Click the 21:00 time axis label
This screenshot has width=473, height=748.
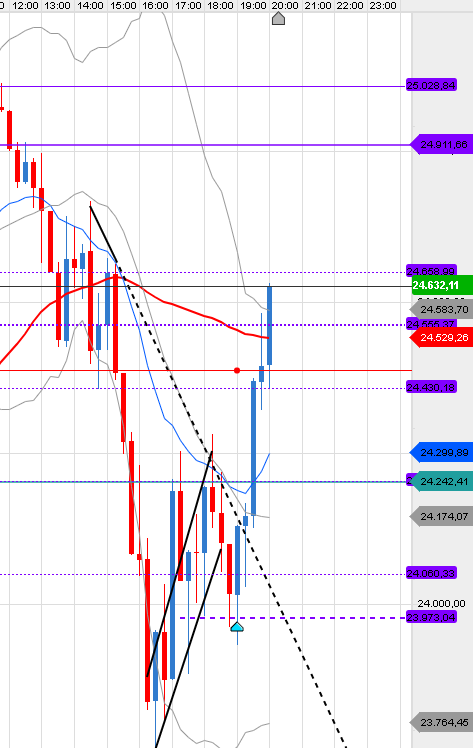pos(318,6)
